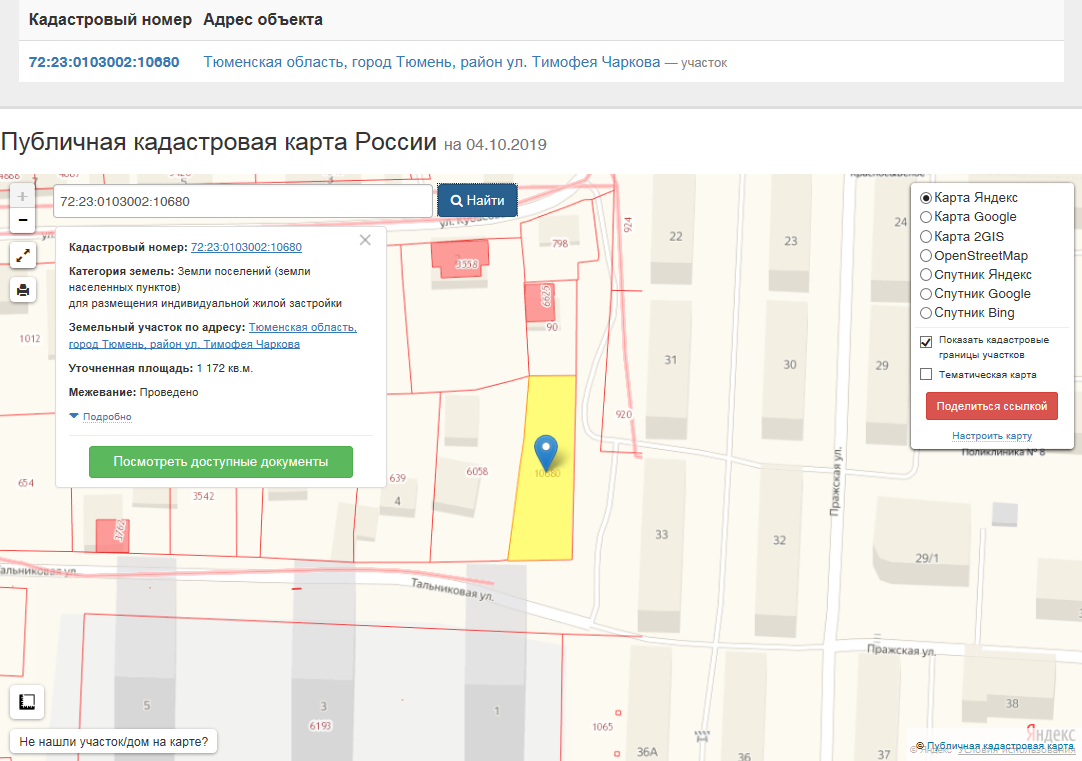Click Посмотреть доступные документы button
Image resolution: width=1082 pixels, height=761 pixels.
[221, 462]
